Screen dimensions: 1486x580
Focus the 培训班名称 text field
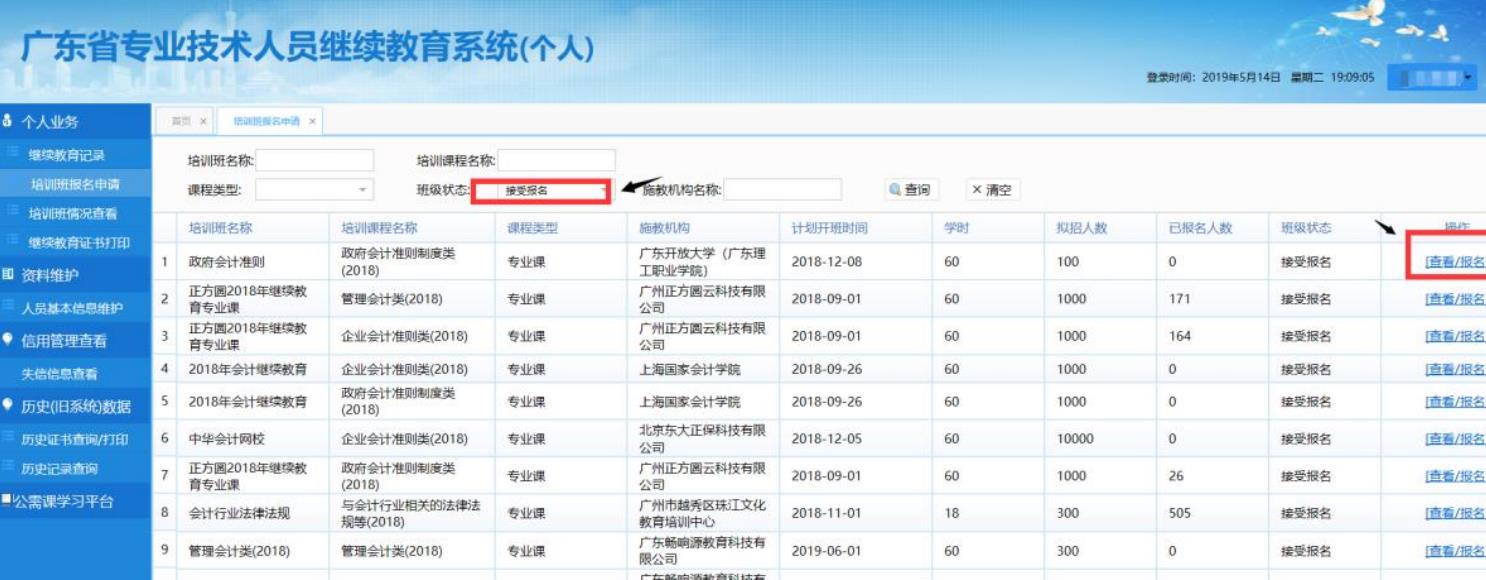[x=315, y=160]
